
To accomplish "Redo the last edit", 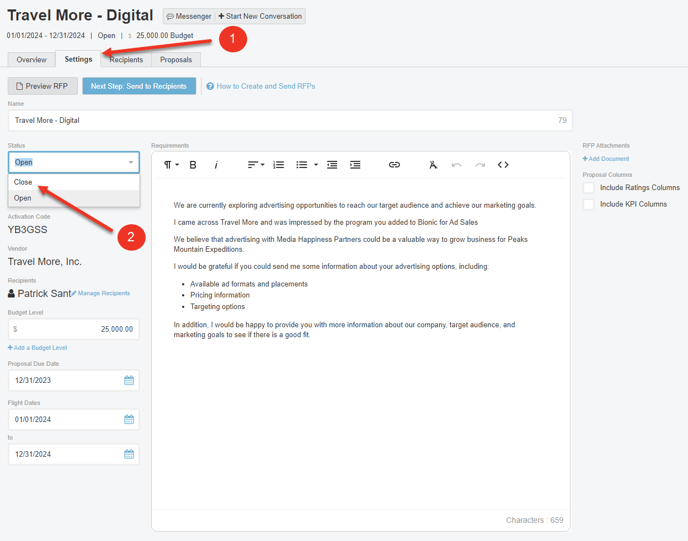I will pyautogui.click(x=480, y=165).
